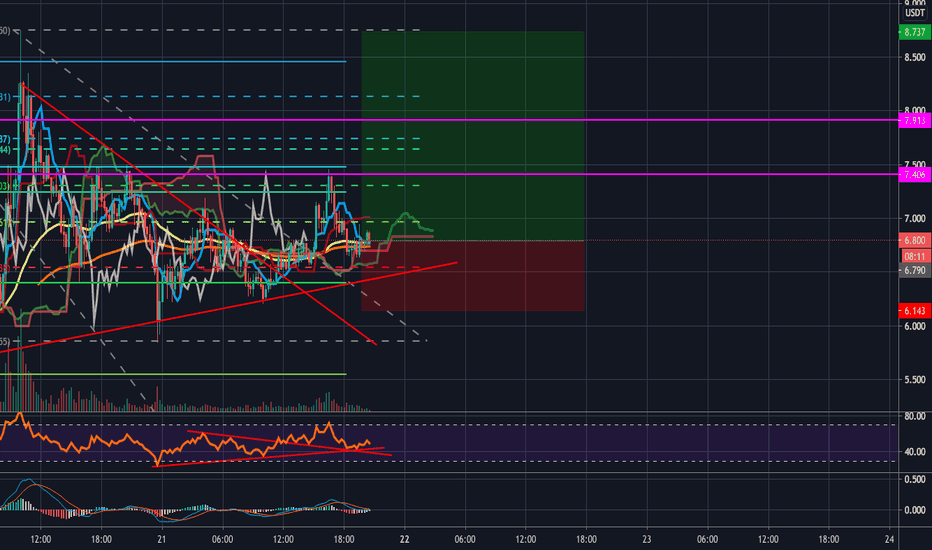Select the upper magenta horizontal line at 7.913
The width and height of the screenshot is (932, 550).
[x=449, y=120]
